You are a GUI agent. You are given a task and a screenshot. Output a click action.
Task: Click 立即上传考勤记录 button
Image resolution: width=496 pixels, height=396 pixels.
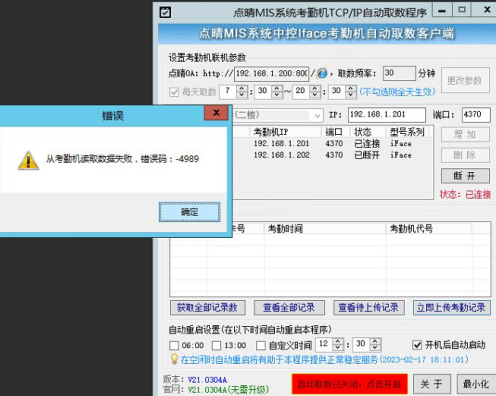tap(451, 308)
